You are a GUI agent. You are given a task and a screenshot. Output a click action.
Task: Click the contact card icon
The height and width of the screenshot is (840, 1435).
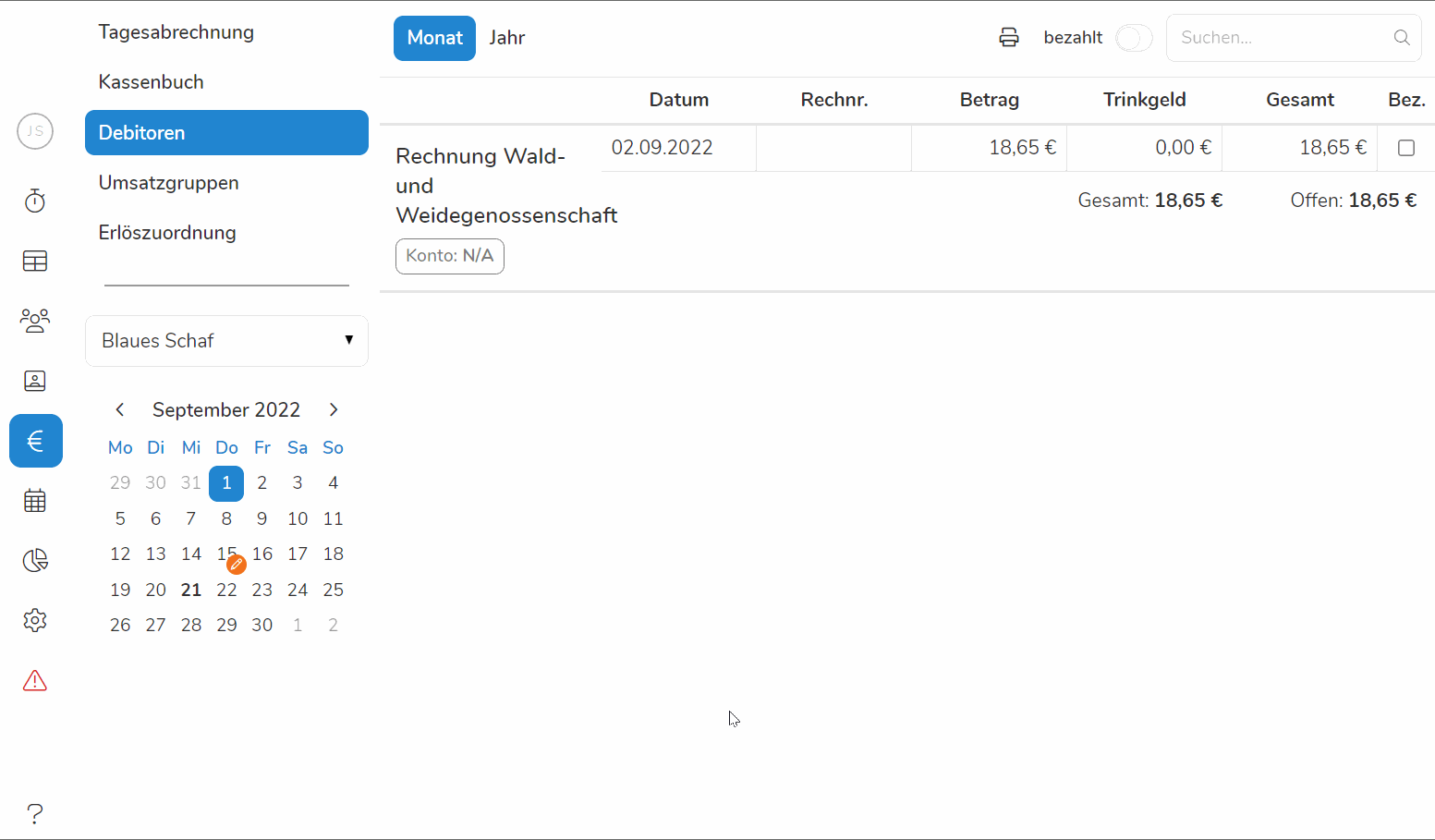pyautogui.click(x=35, y=381)
